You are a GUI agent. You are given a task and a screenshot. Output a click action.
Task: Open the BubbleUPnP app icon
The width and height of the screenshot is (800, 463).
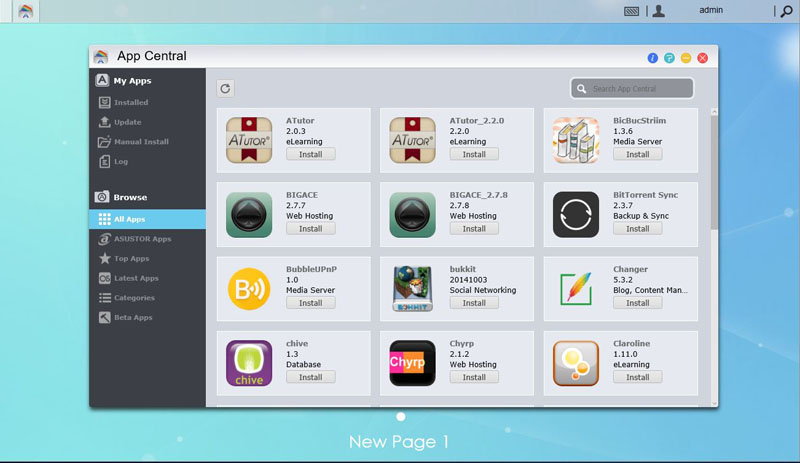click(249, 289)
